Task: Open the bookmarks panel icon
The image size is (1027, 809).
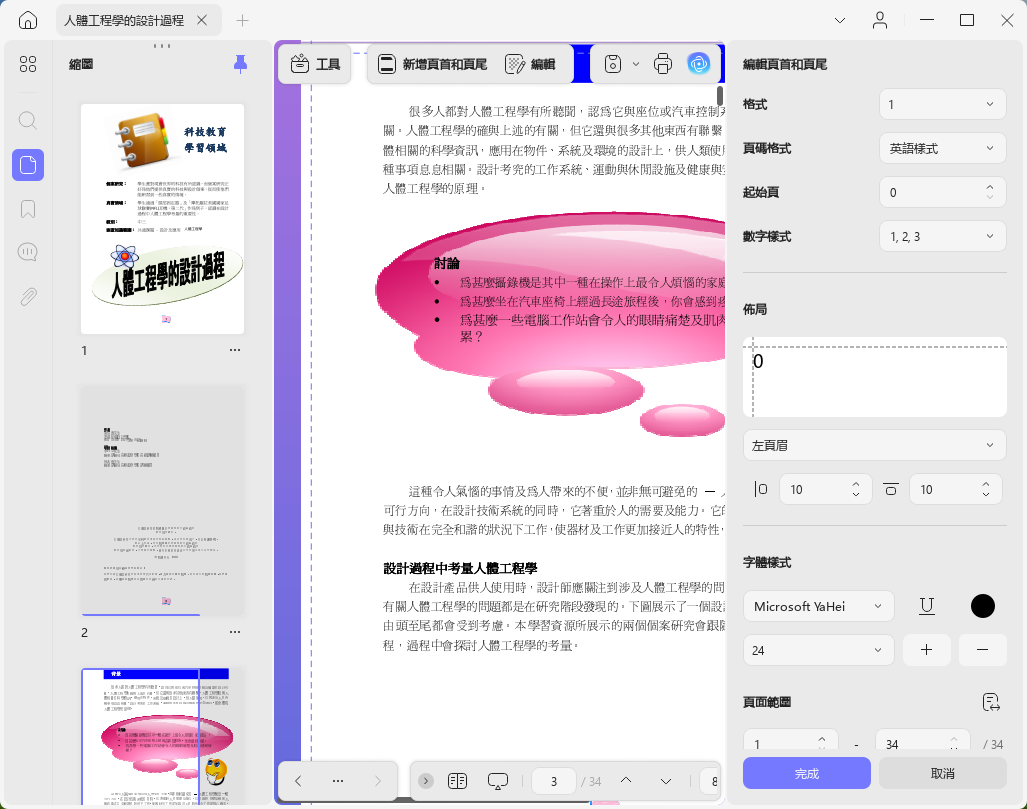Action: pos(28,209)
